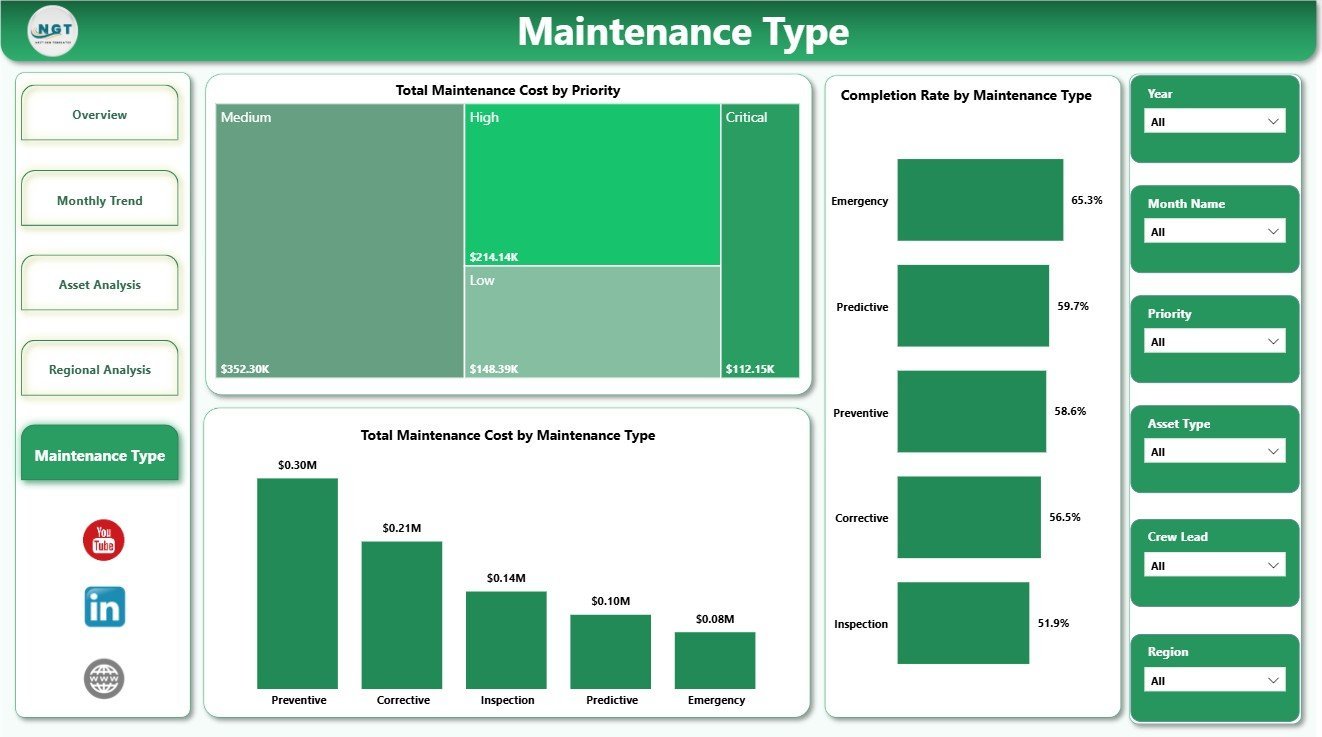Viewport: 1322px width, 737px height.
Task: Select the Inspection completion rate bar
Action: (x=963, y=623)
